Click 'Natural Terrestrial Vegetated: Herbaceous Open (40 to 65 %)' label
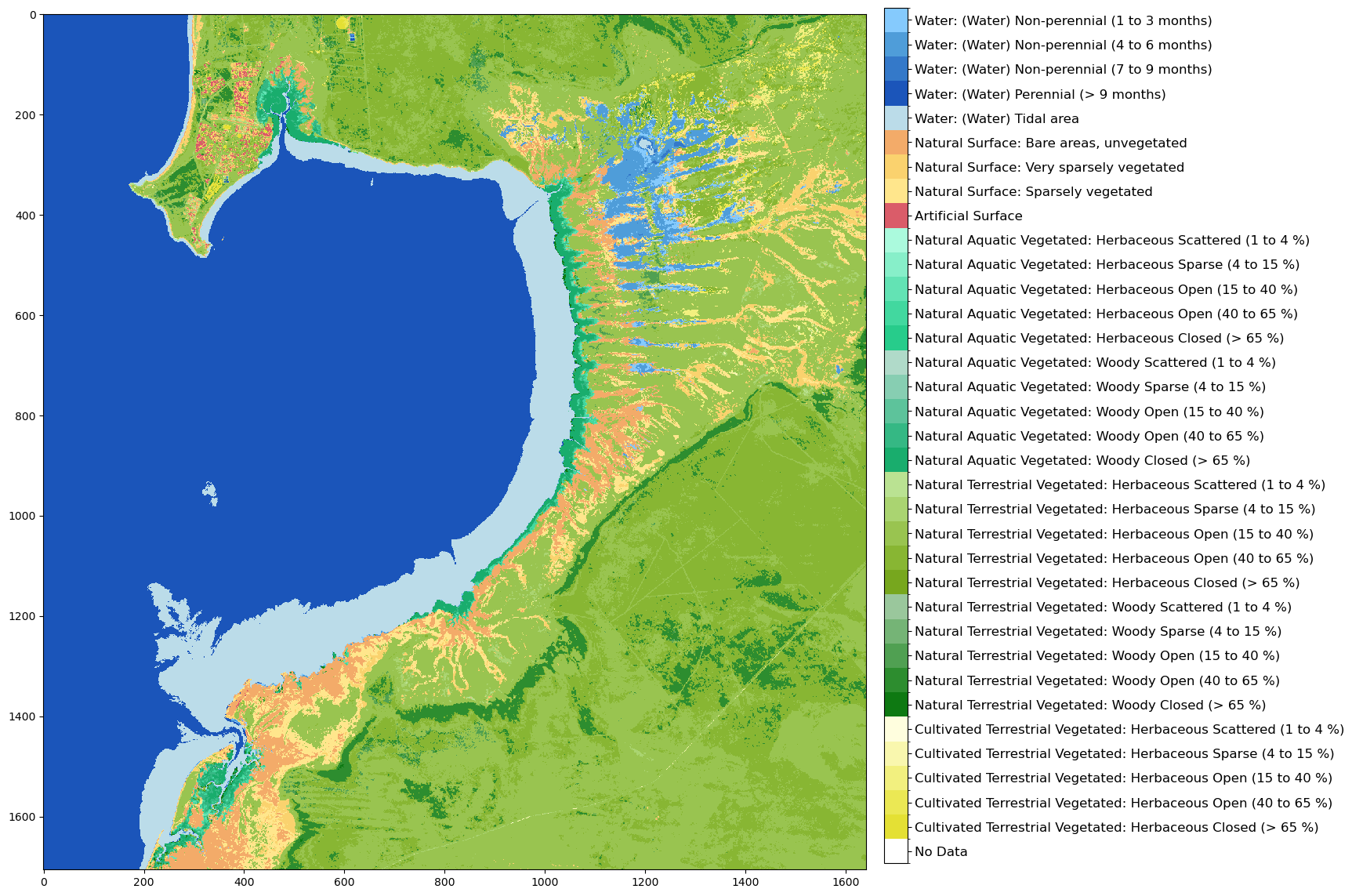Image resolution: width=1352 pixels, height=896 pixels. 1114,558
